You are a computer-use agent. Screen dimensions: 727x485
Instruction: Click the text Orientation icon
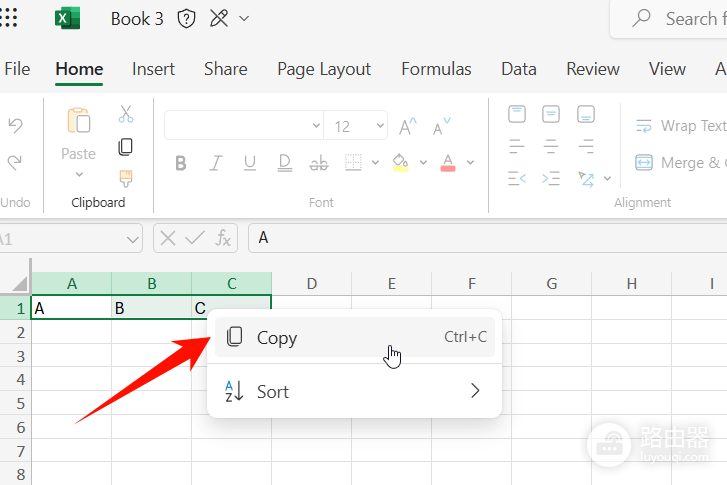pyautogui.click(x=586, y=179)
